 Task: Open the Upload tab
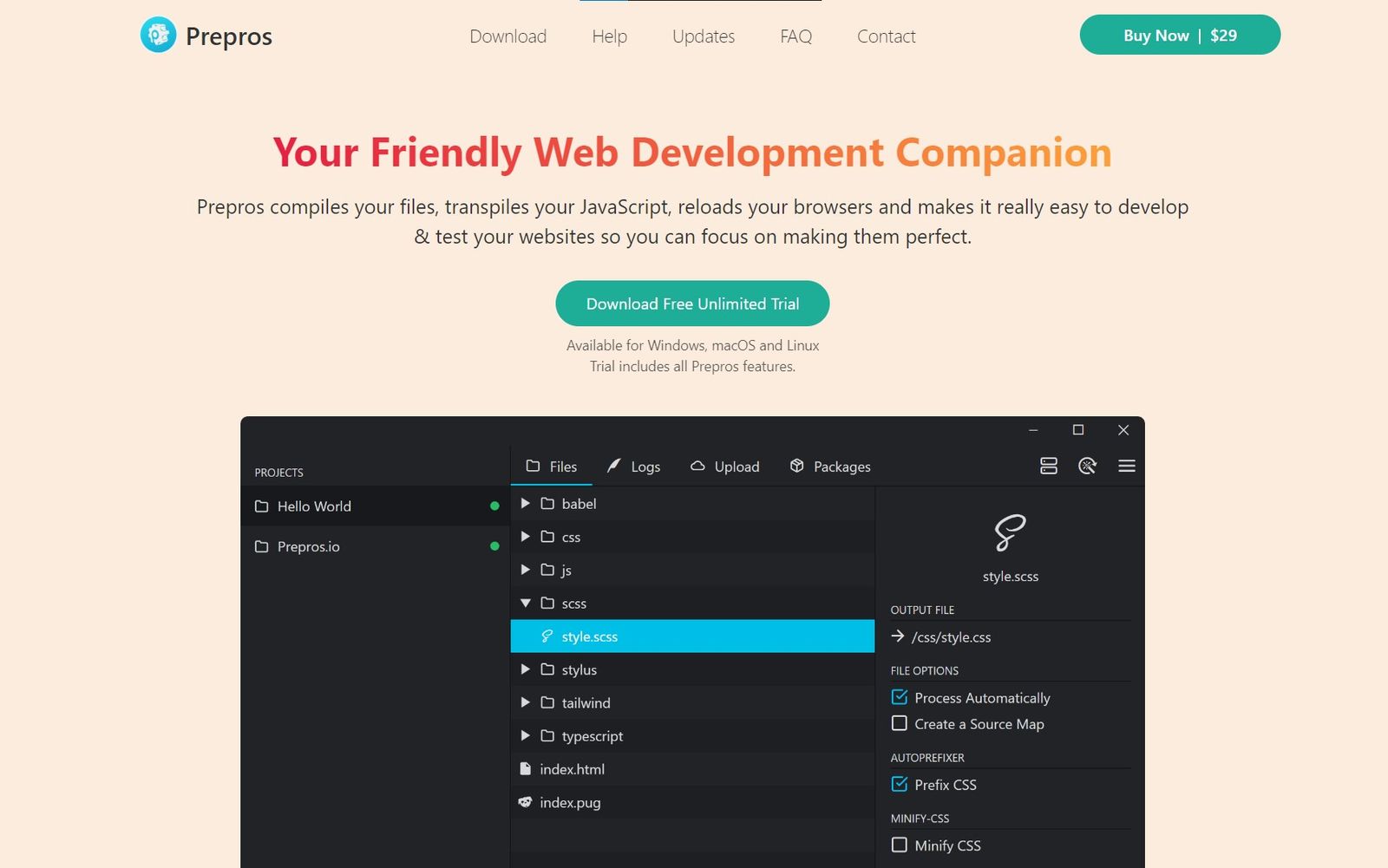724,467
